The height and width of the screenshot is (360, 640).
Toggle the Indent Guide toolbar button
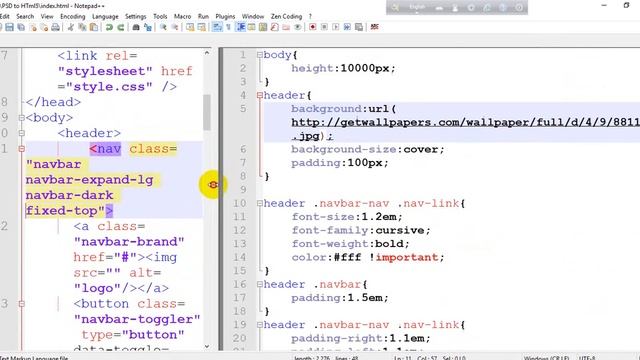pos(240,27)
